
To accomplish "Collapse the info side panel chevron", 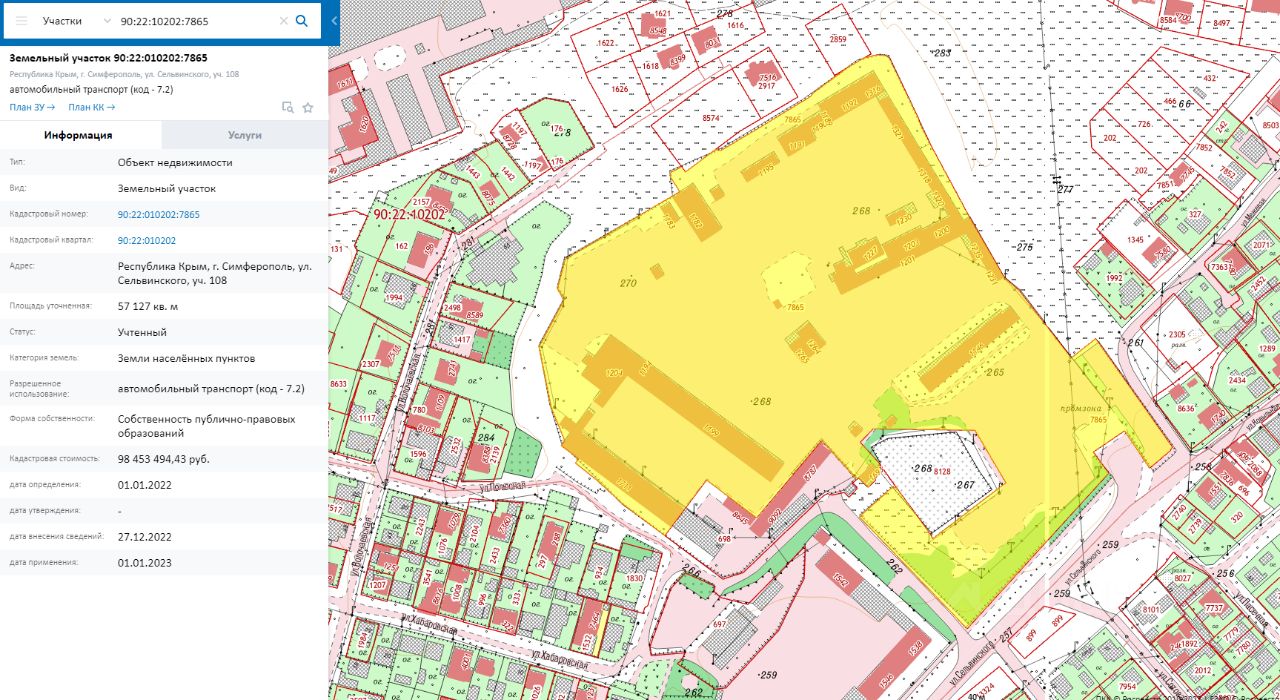I will coord(334,20).
